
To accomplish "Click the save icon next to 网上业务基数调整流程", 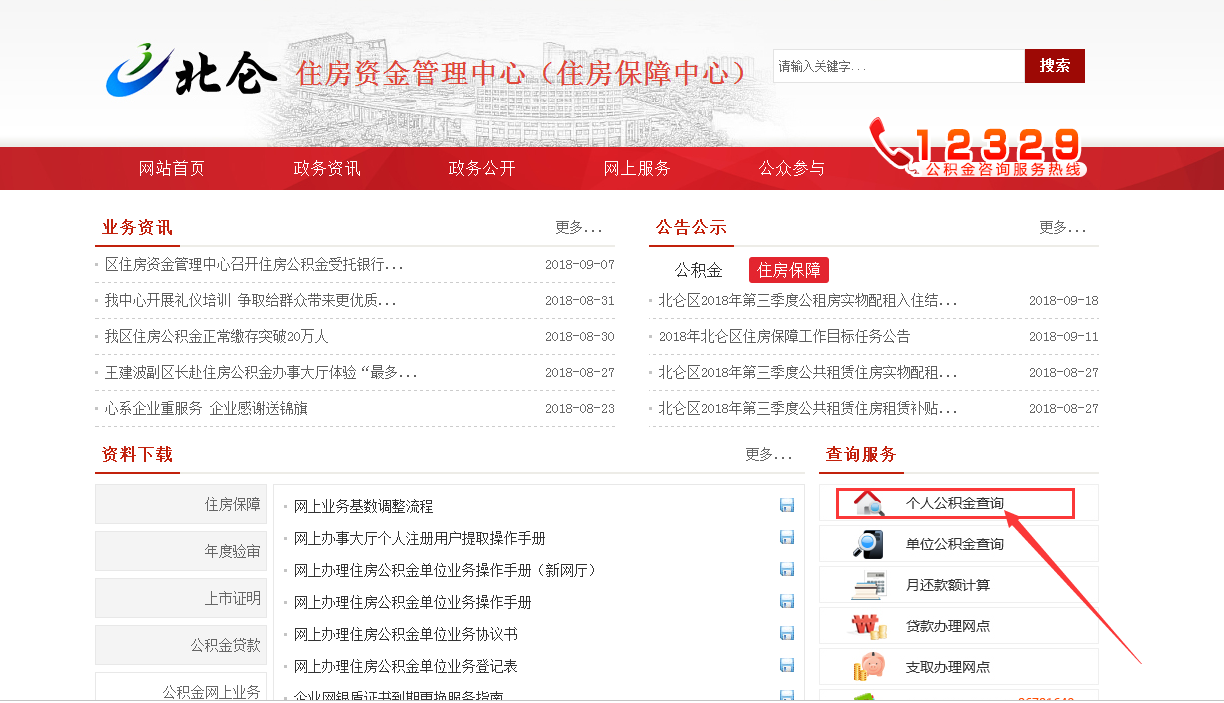I will (787, 506).
